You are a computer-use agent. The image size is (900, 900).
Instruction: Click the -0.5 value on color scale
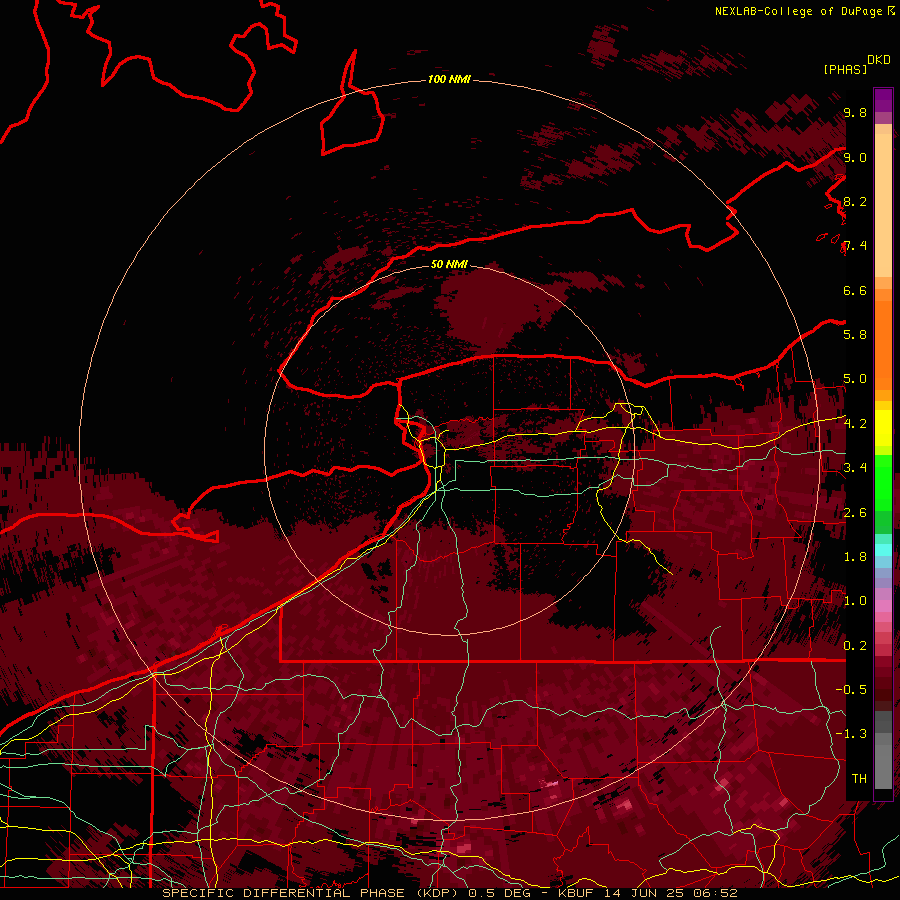click(851, 690)
